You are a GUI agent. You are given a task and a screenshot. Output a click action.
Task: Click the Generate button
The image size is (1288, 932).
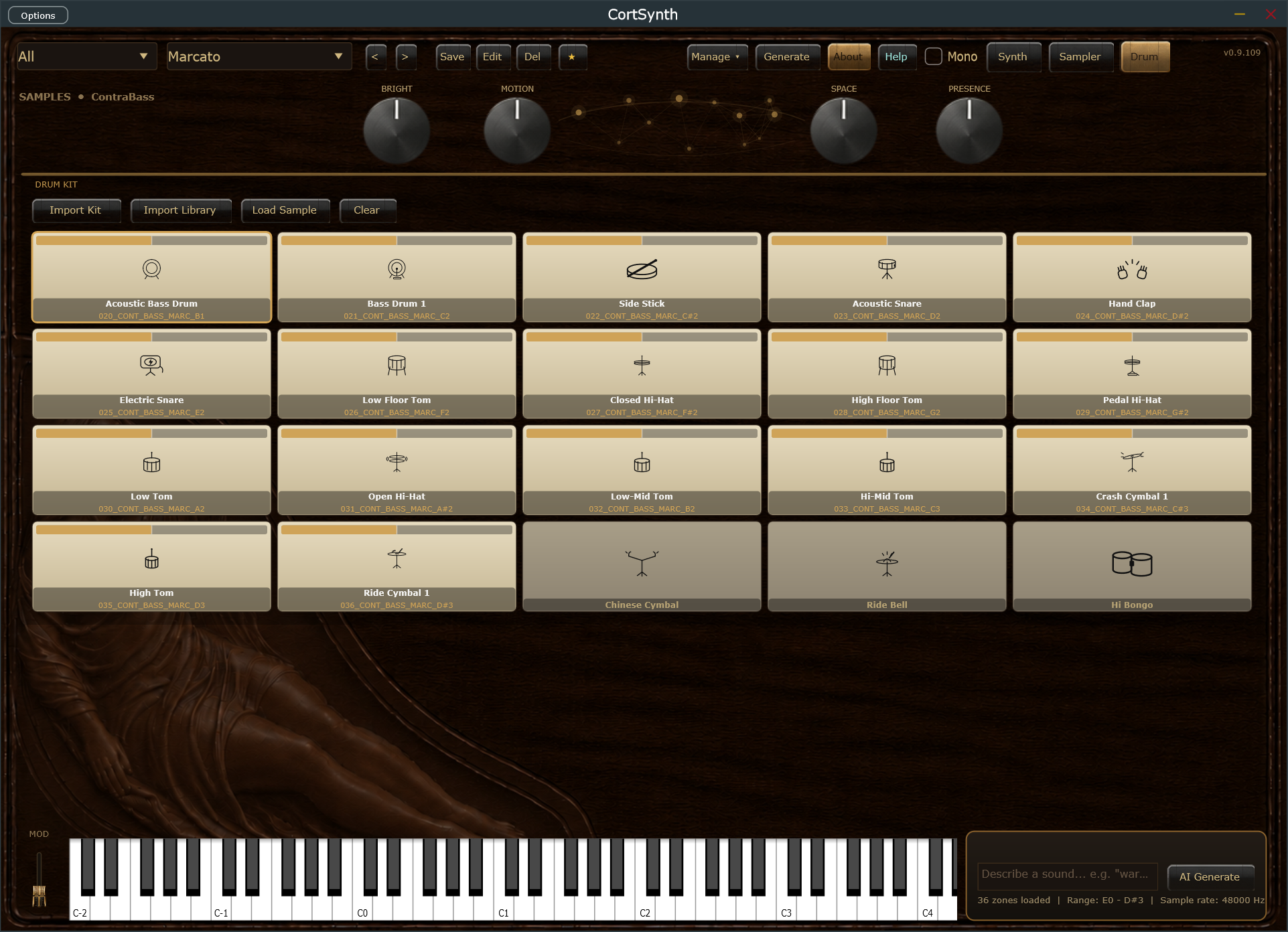click(x=787, y=57)
